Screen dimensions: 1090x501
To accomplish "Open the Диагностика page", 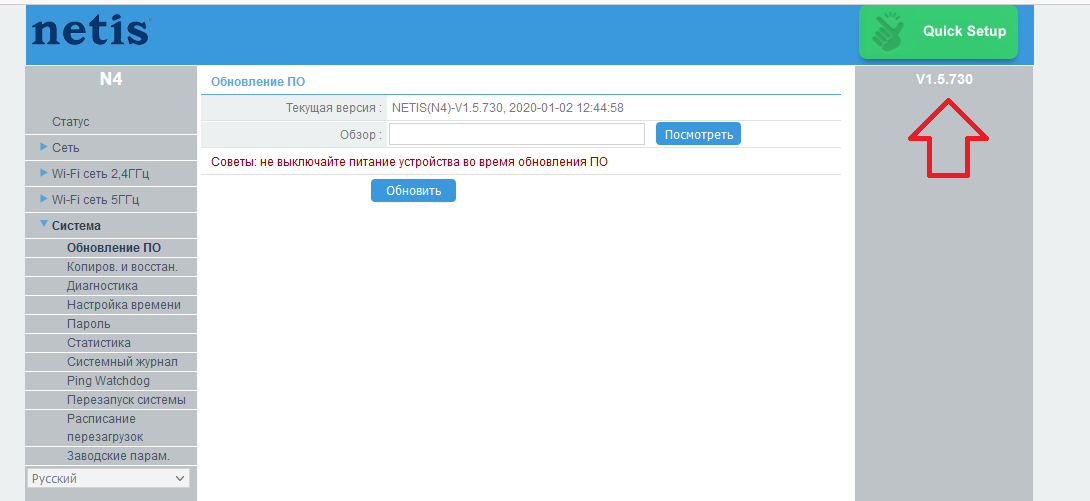I will tap(102, 286).
